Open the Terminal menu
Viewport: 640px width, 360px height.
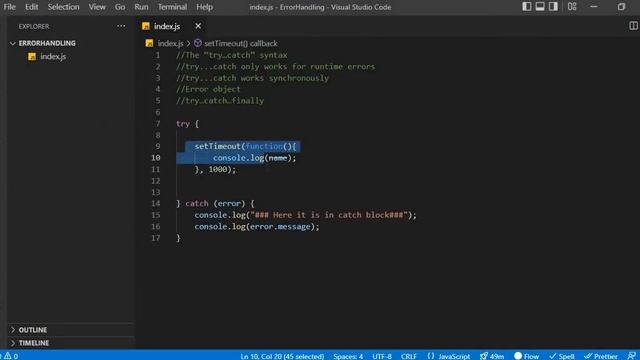tap(172, 7)
